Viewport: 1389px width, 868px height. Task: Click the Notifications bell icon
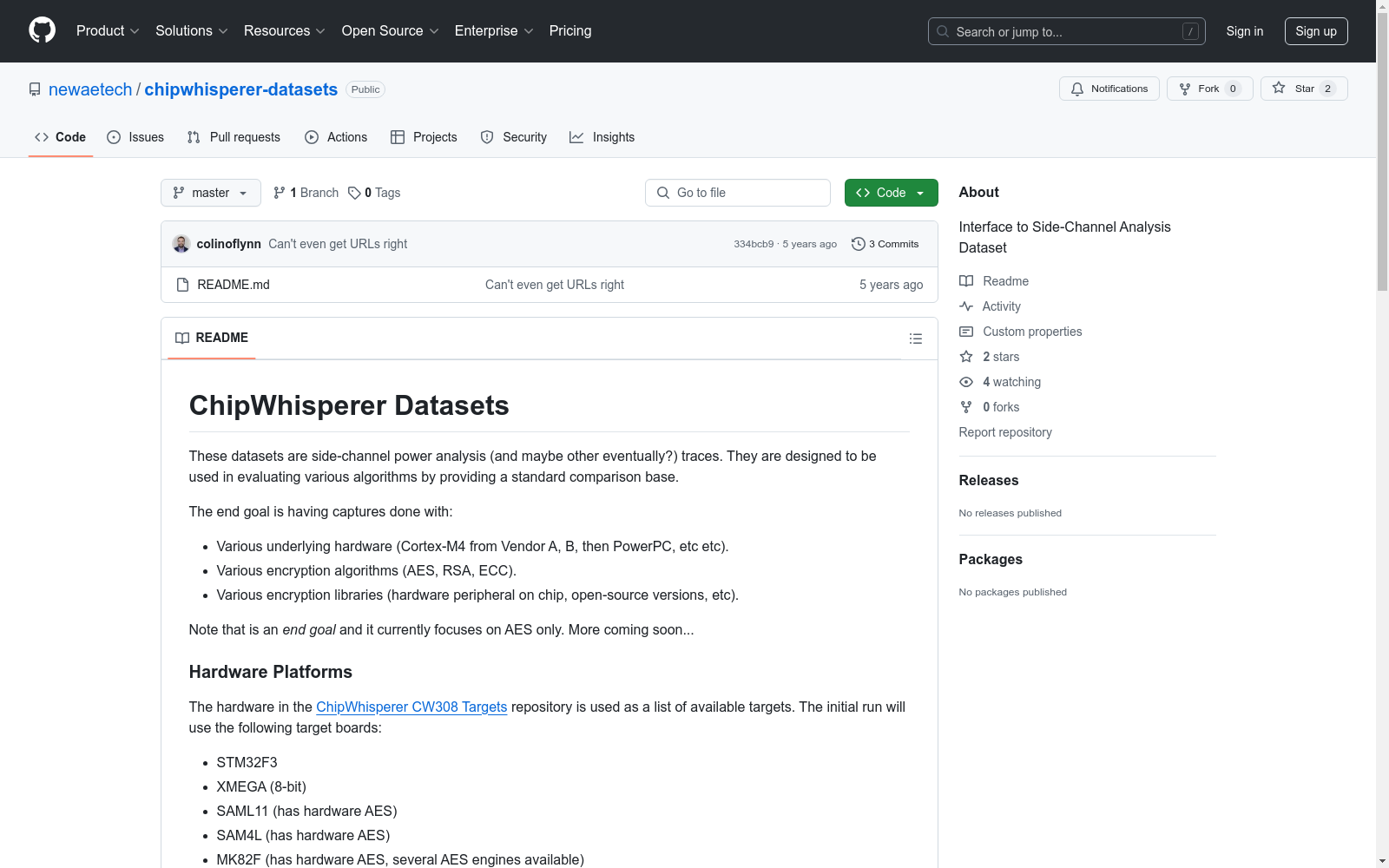click(1077, 89)
